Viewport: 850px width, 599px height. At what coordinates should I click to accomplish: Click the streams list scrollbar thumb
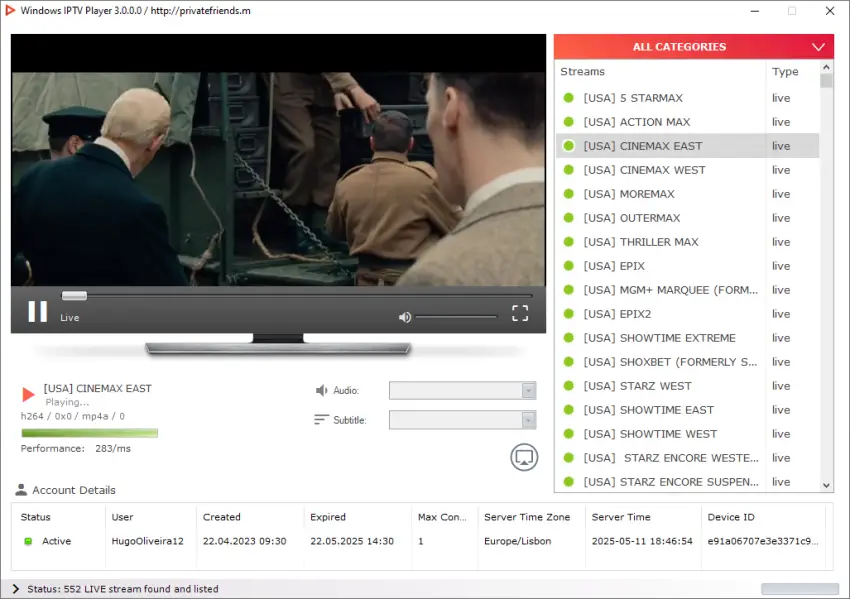point(826,81)
